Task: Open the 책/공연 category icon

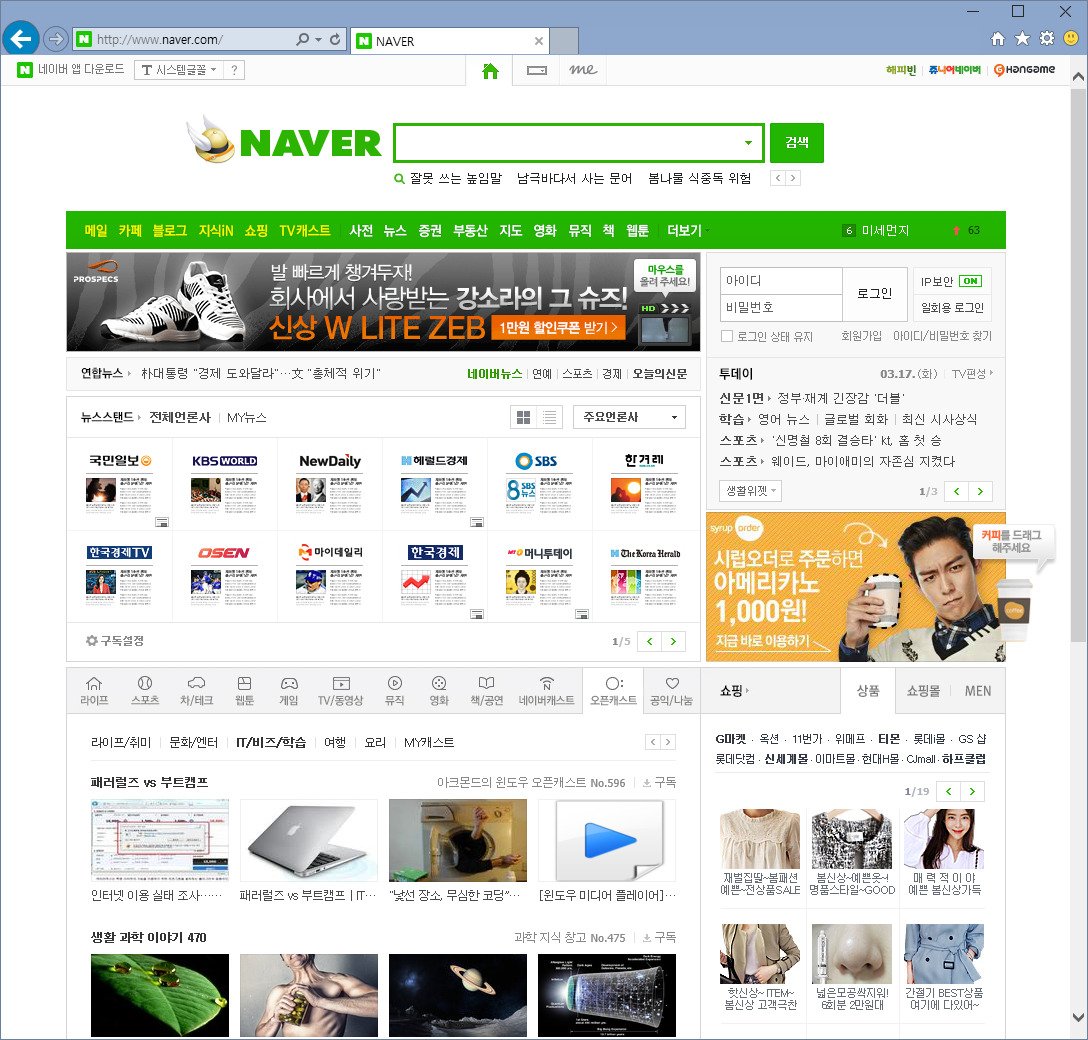Action: pos(486,691)
